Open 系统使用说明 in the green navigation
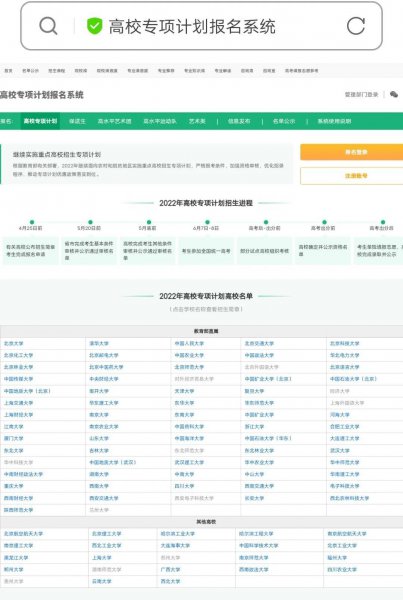This screenshot has width=403, height=600. pyautogui.click(x=334, y=121)
